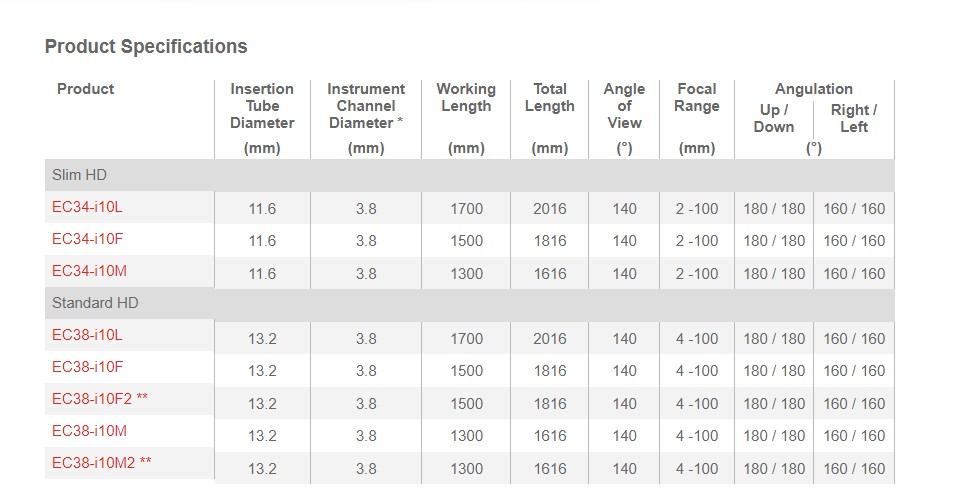Click the Slim HD group row
Screen dimensions: 958x488
pos(469,175)
